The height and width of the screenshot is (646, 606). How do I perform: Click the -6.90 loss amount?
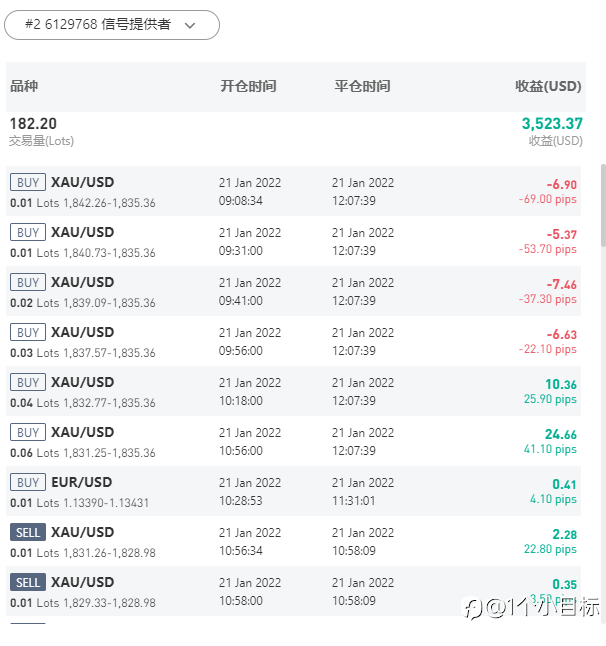(x=561, y=184)
